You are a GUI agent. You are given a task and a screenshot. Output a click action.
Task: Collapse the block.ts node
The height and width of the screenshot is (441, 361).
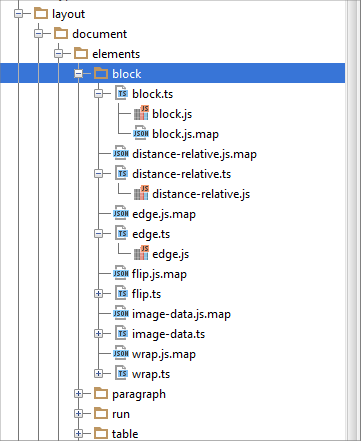[x=98, y=94]
